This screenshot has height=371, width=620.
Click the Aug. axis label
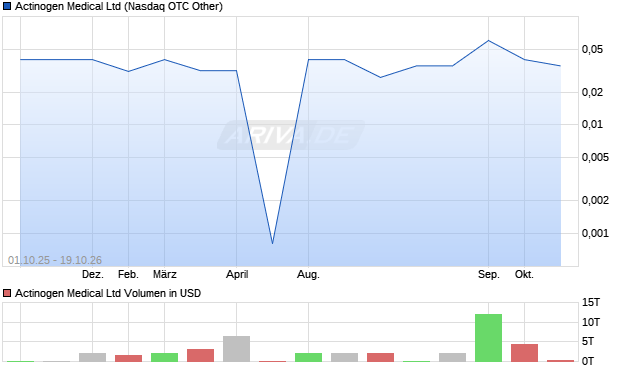point(308,274)
